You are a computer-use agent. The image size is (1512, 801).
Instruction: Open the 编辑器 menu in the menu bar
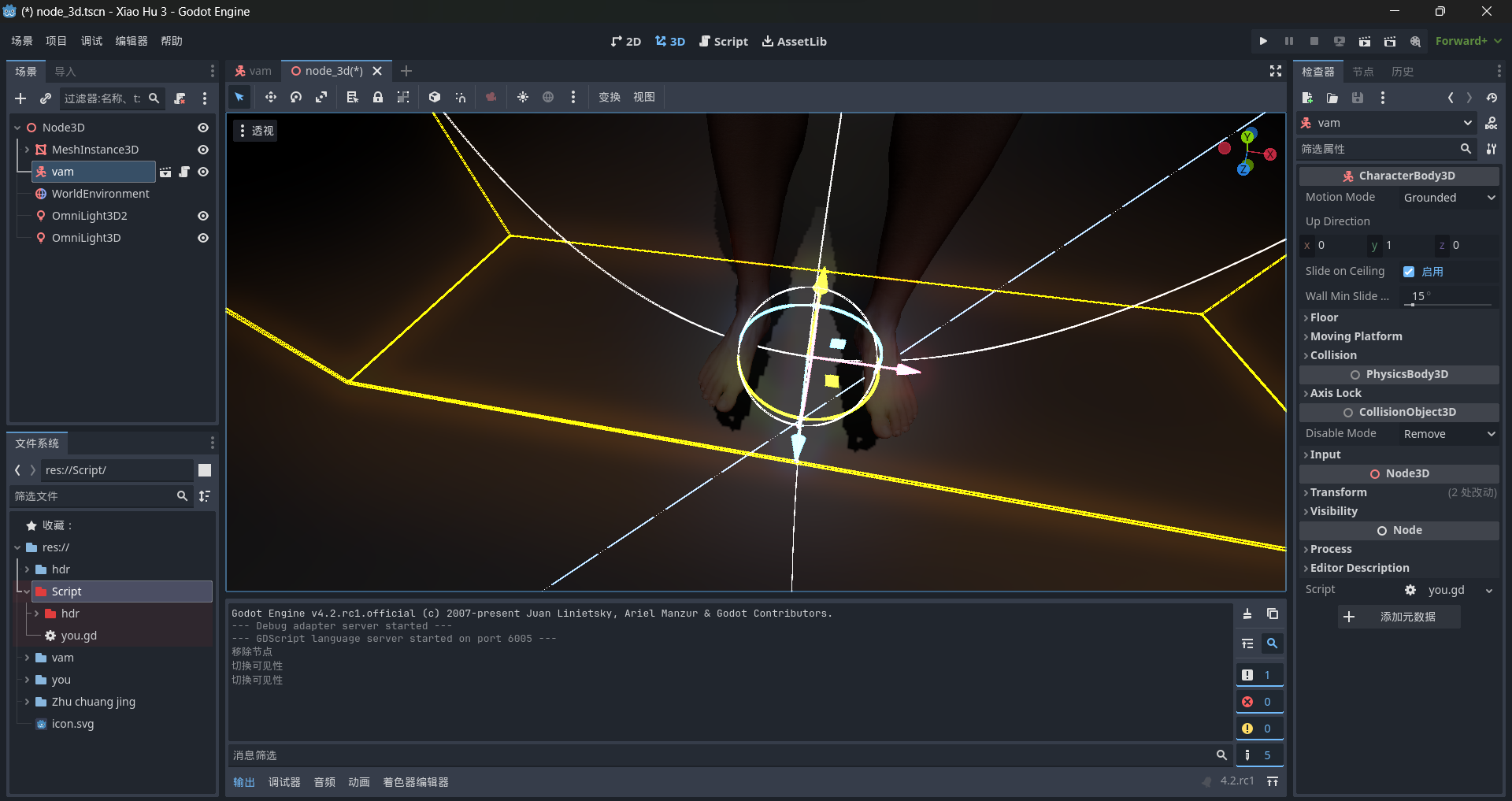pyautogui.click(x=131, y=40)
